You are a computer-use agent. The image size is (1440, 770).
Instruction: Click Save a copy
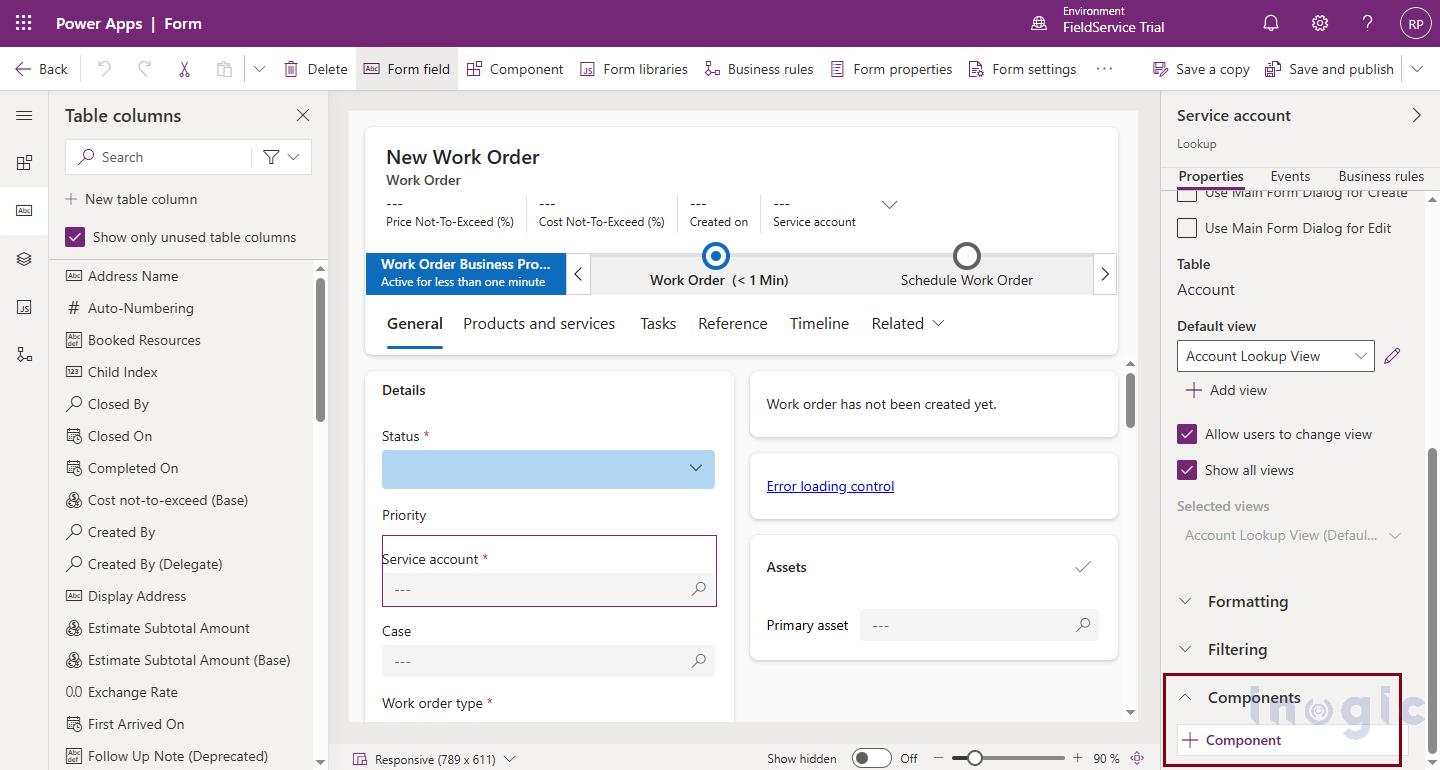pyautogui.click(x=1201, y=69)
